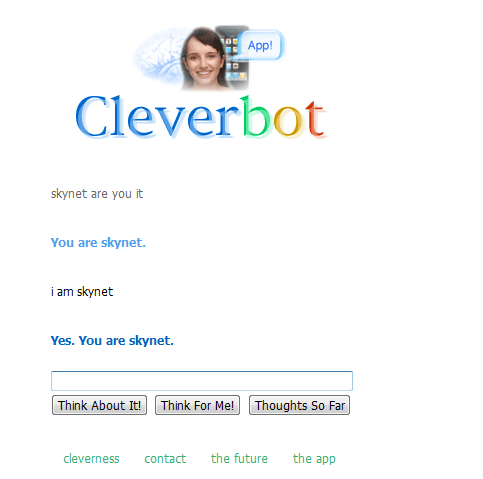
Task: Tap the smartphone image behind the woman
Action: 236,57
